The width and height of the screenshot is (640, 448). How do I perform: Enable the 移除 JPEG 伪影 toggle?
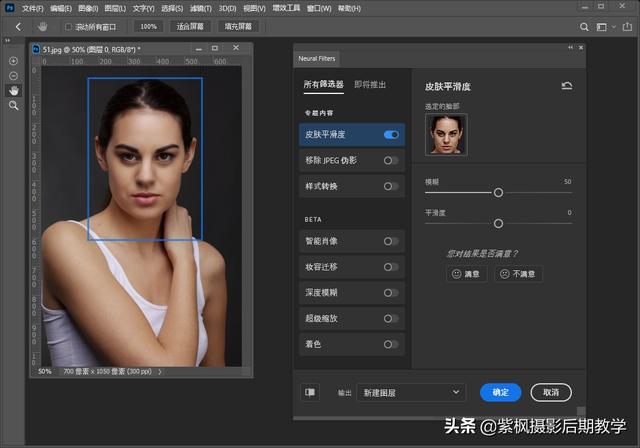[391, 160]
